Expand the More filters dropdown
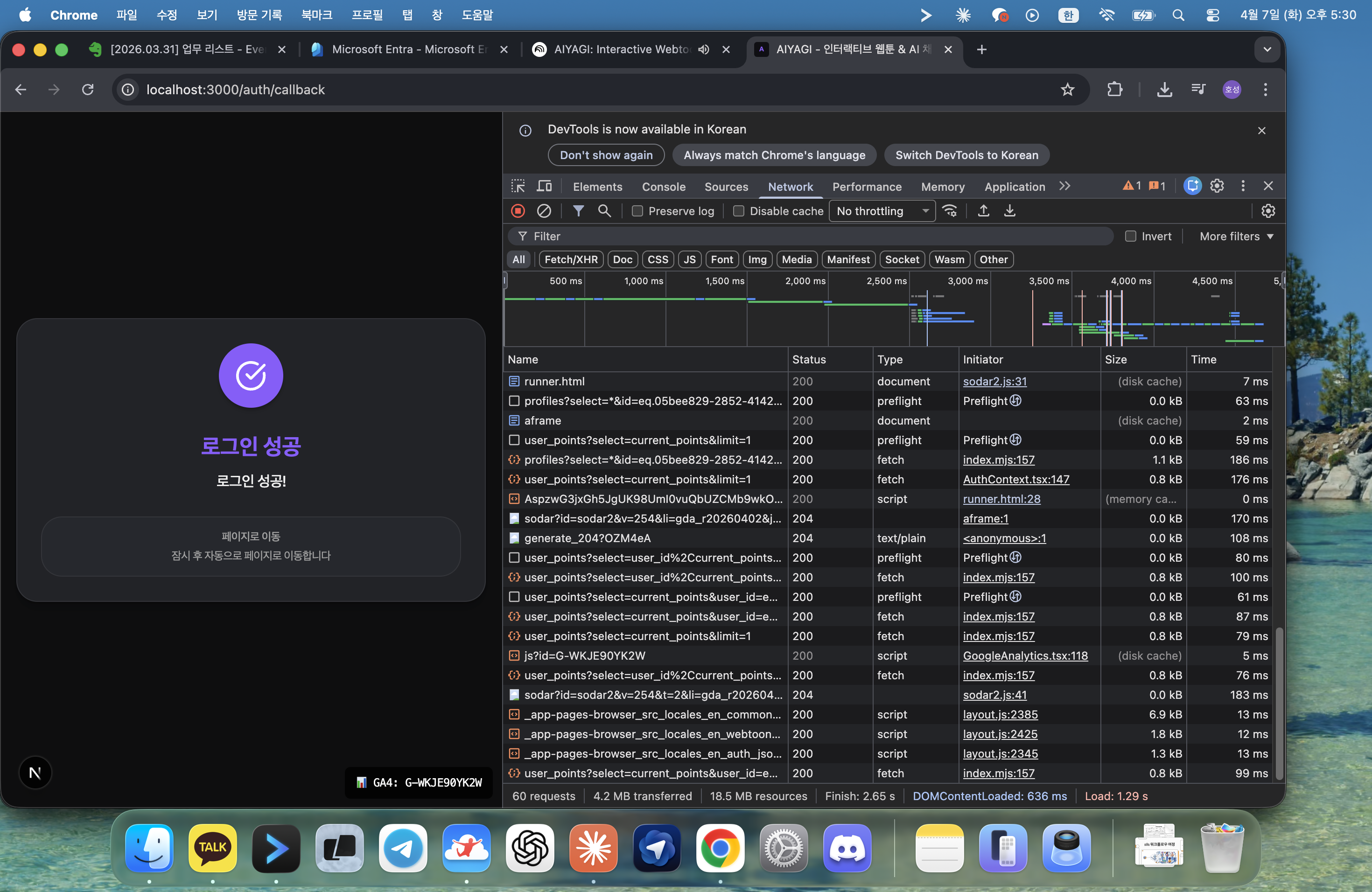1372x892 pixels. click(1236, 236)
